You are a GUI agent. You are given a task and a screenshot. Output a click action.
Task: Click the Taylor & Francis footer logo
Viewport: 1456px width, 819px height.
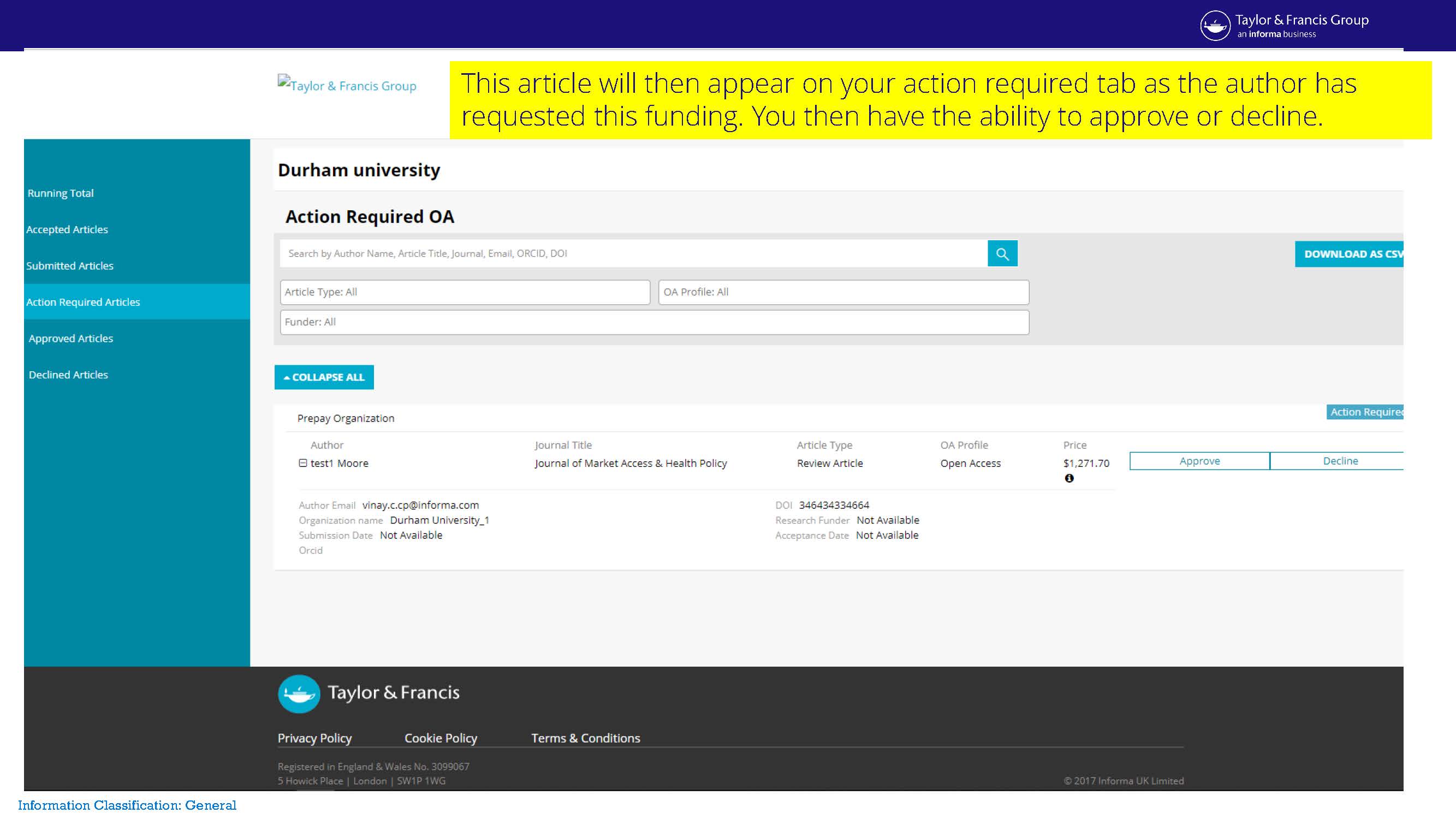tap(369, 693)
